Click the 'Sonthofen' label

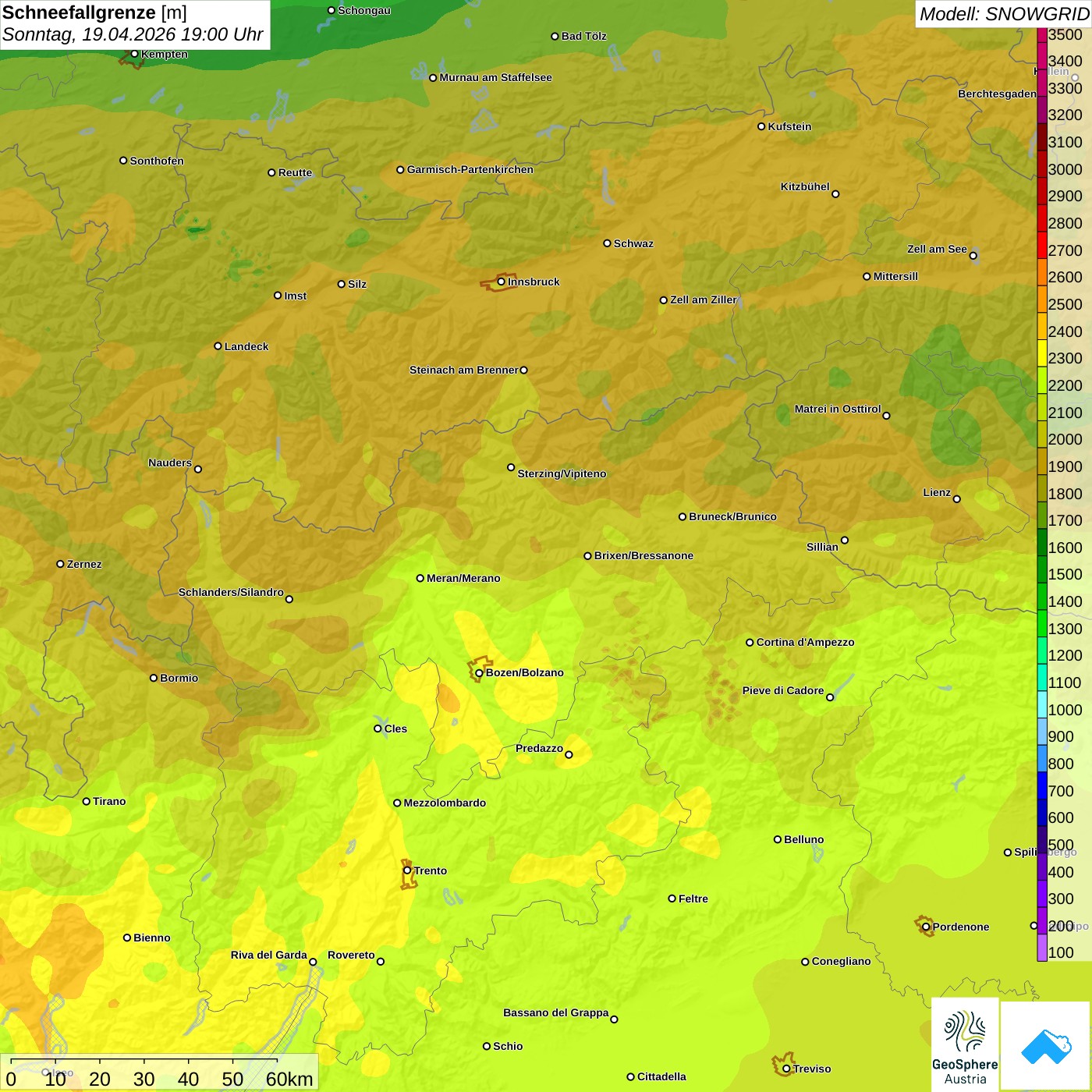tap(157, 161)
